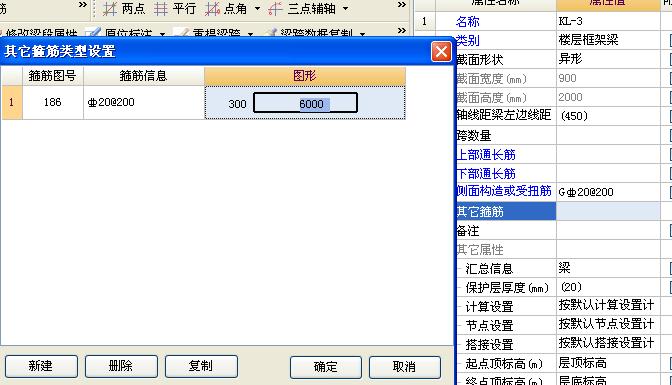This screenshot has width=672, height=385.
Task: Expand the overflow chevron left of 两点
Action: [83, 5]
